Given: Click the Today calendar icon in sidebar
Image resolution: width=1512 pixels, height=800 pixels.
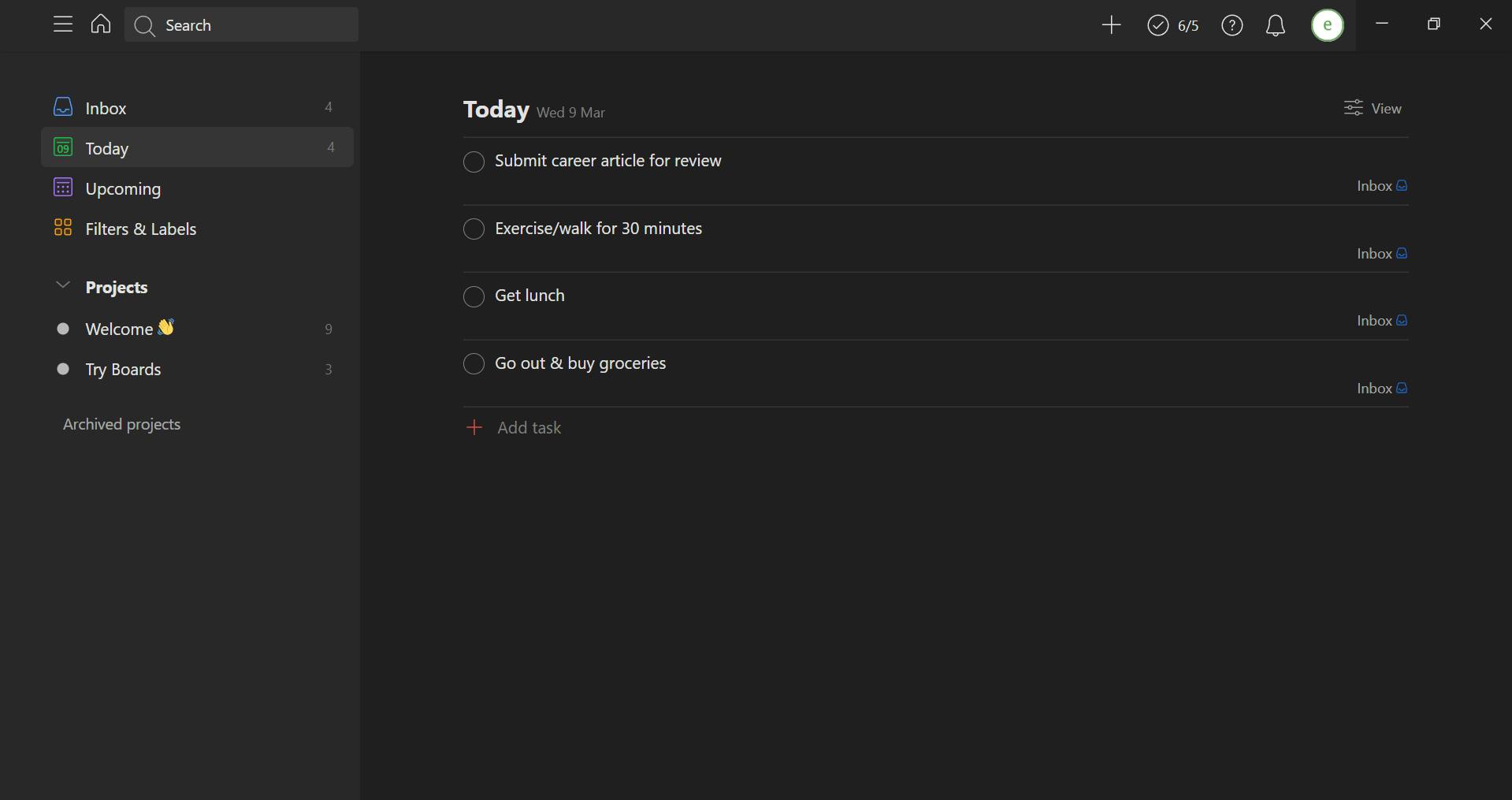Looking at the screenshot, I should coord(63,147).
